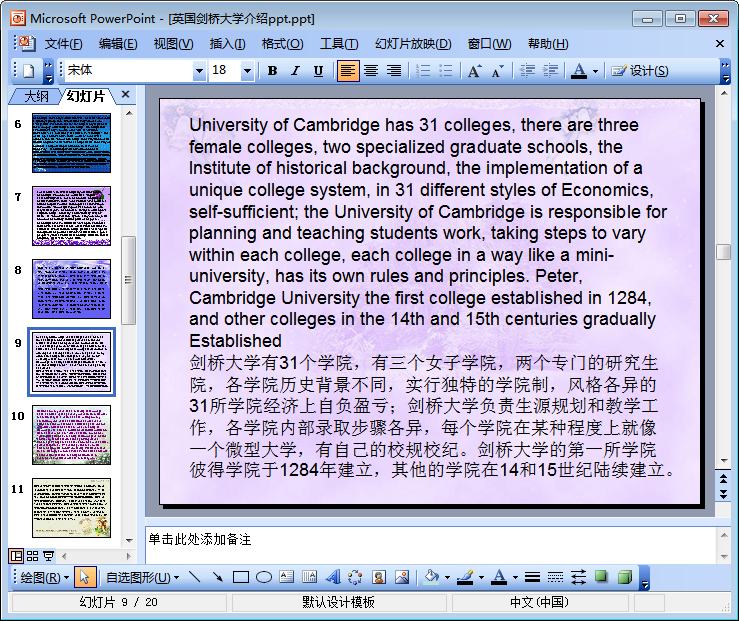Go to next slide double arrow
Screen dimensions: 739x621
coord(723,494)
